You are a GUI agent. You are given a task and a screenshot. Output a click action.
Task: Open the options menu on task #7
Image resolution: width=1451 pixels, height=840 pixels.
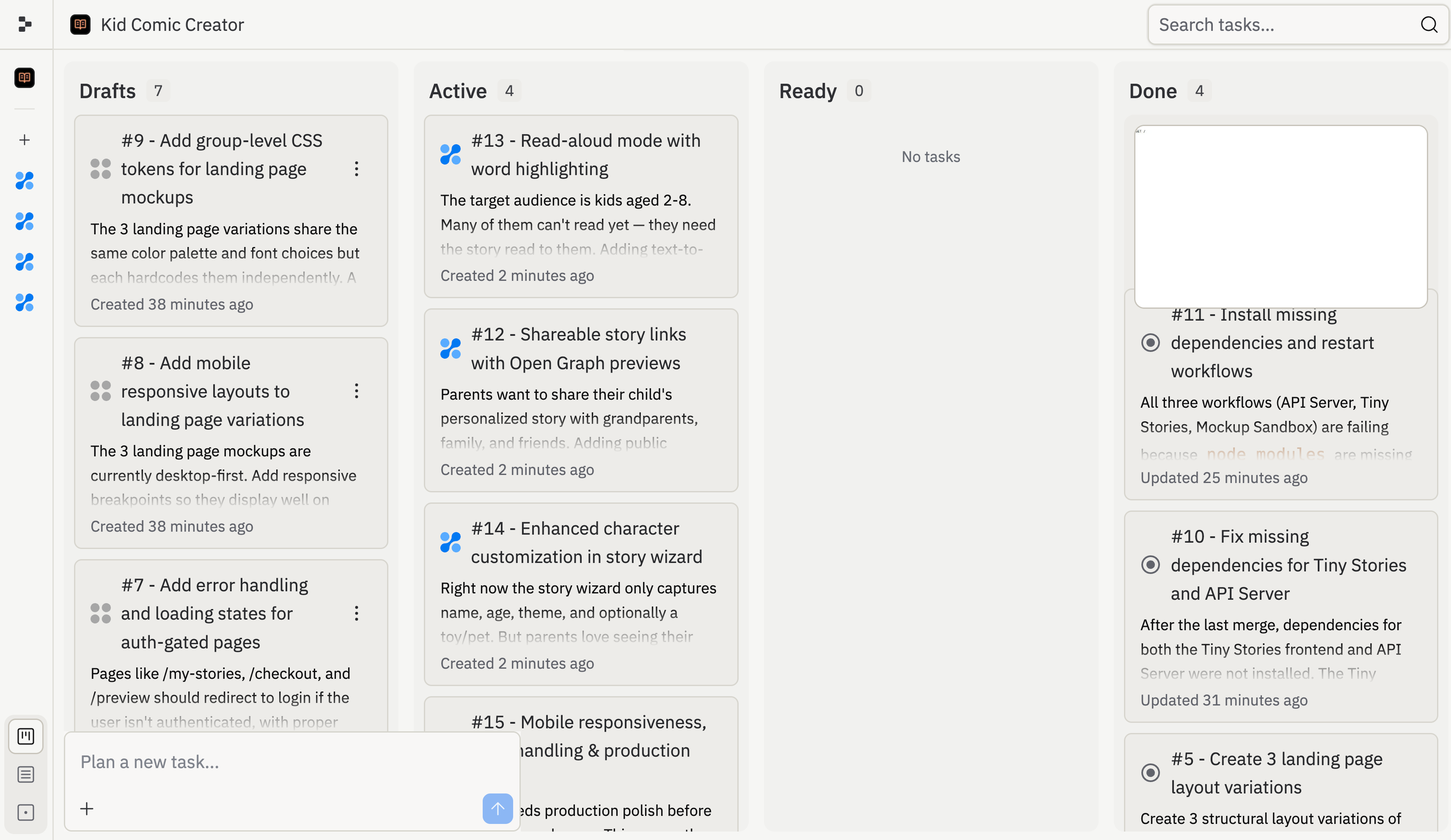[357, 613]
